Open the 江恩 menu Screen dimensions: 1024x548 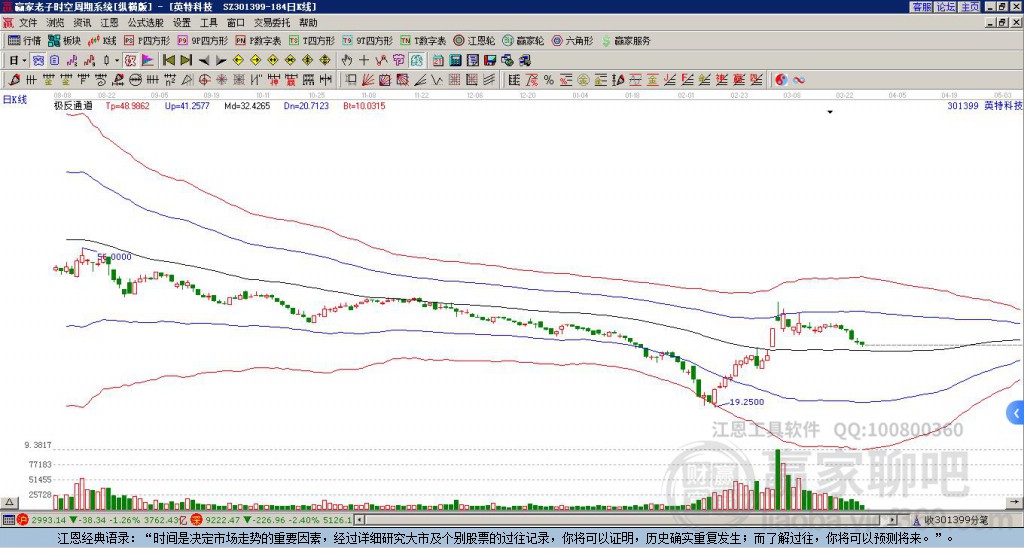(110, 23)
